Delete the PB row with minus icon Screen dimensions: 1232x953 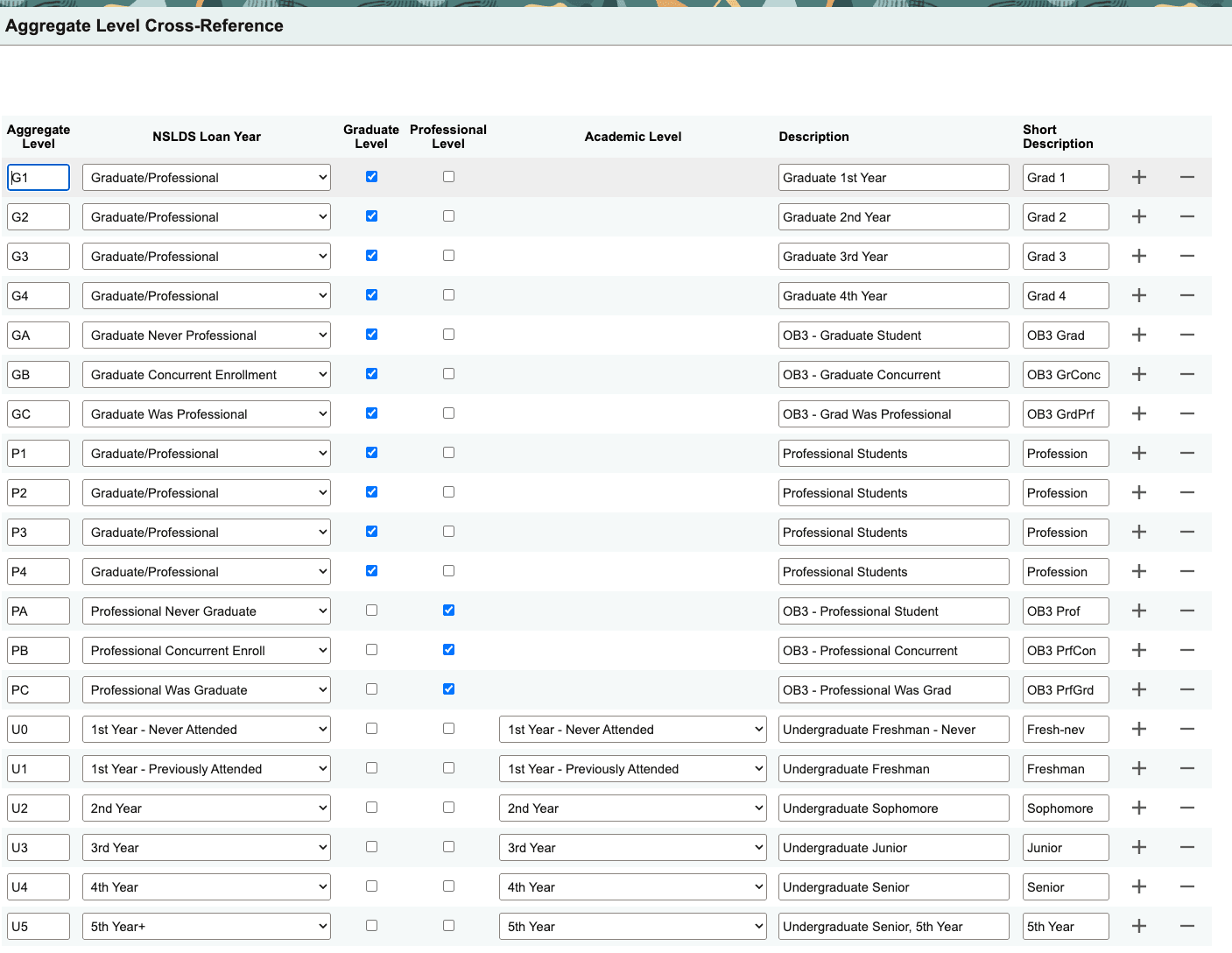[x=1187, y=650]
